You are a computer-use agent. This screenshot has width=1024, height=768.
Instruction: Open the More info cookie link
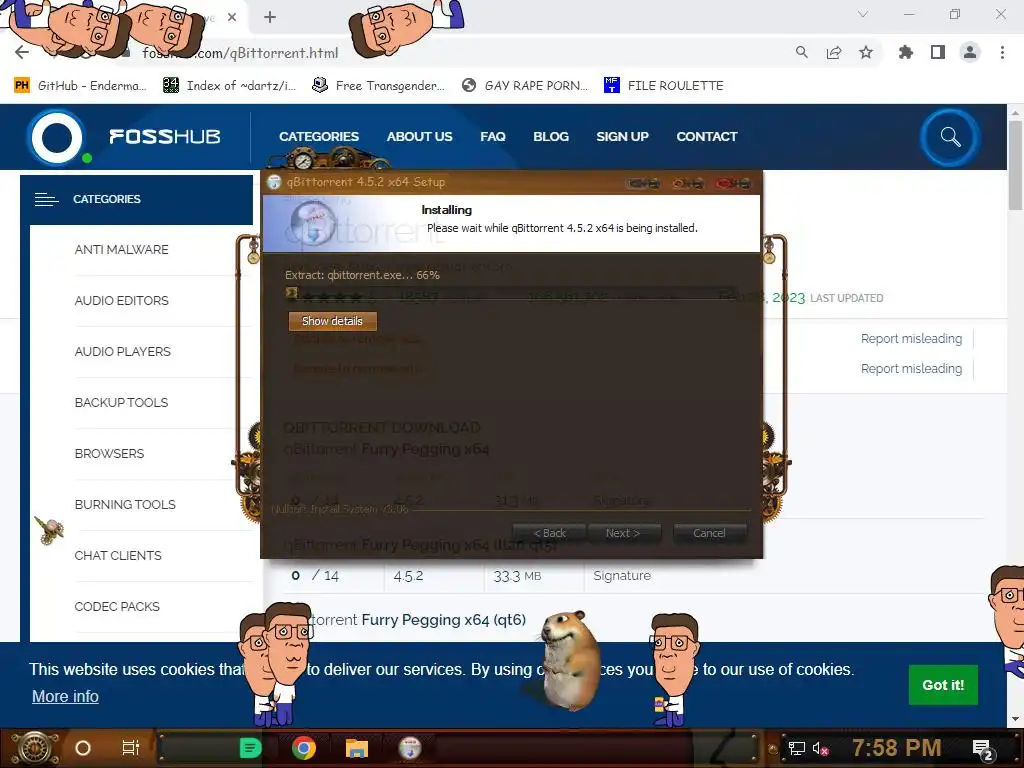pyautogui.click(x=65, y=696)
